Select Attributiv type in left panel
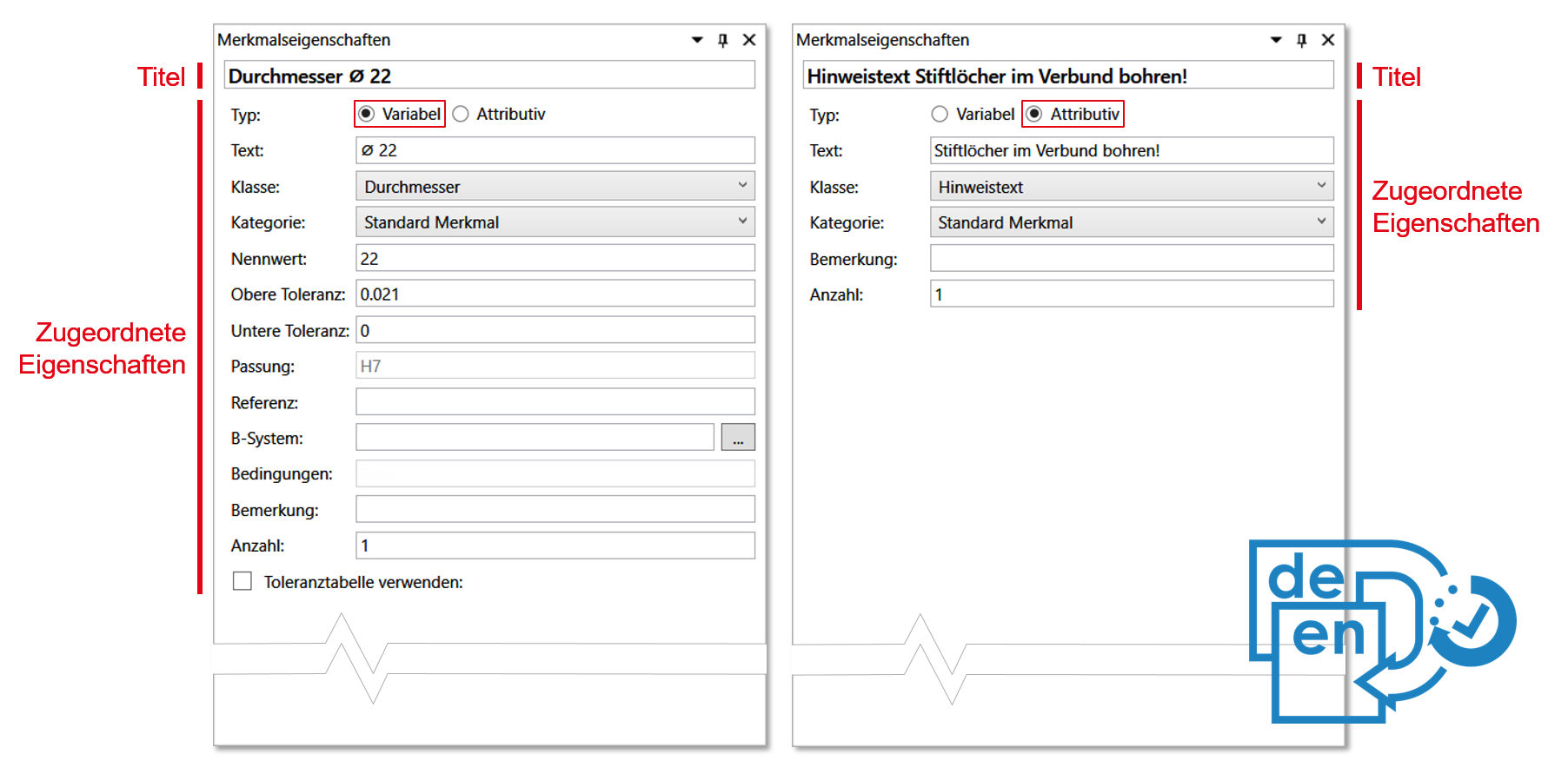Screen dimensions: 1568x774 (499, 114)
